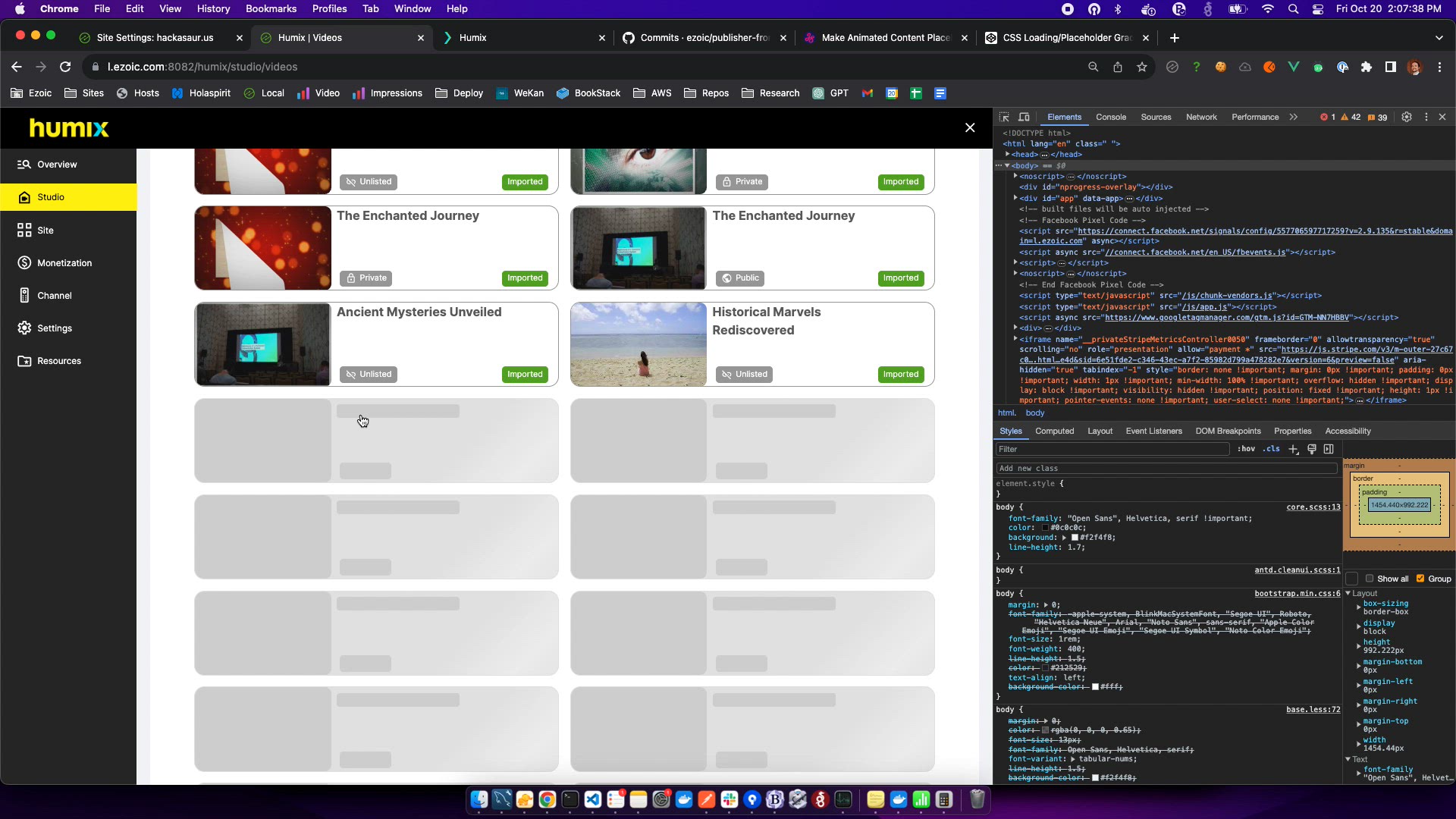Uncheck the Group checkbox
This screenshot has height=819, width=1456.
point(1420,579)
